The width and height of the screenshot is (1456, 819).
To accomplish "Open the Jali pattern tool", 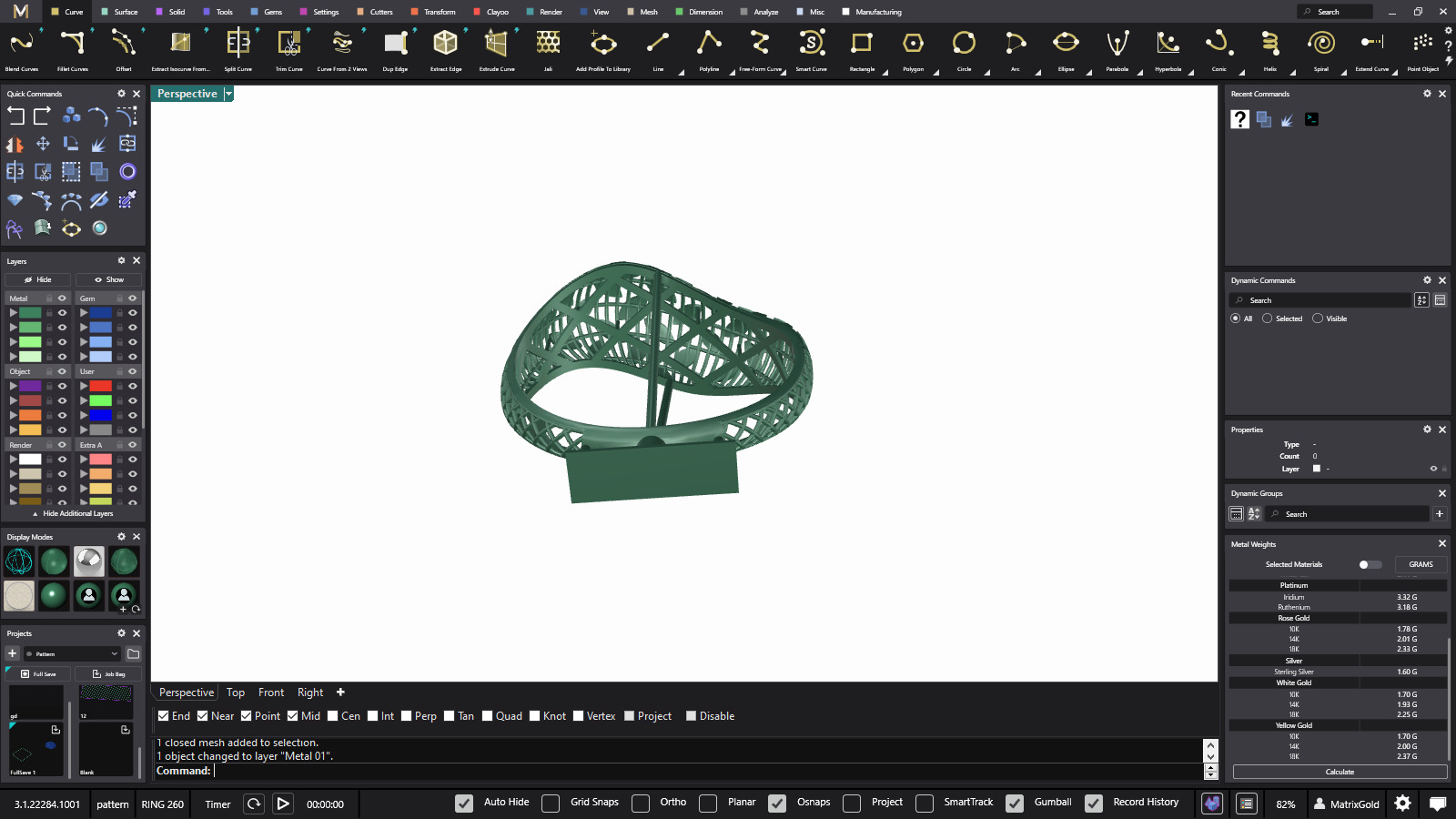I will point(548,49).
